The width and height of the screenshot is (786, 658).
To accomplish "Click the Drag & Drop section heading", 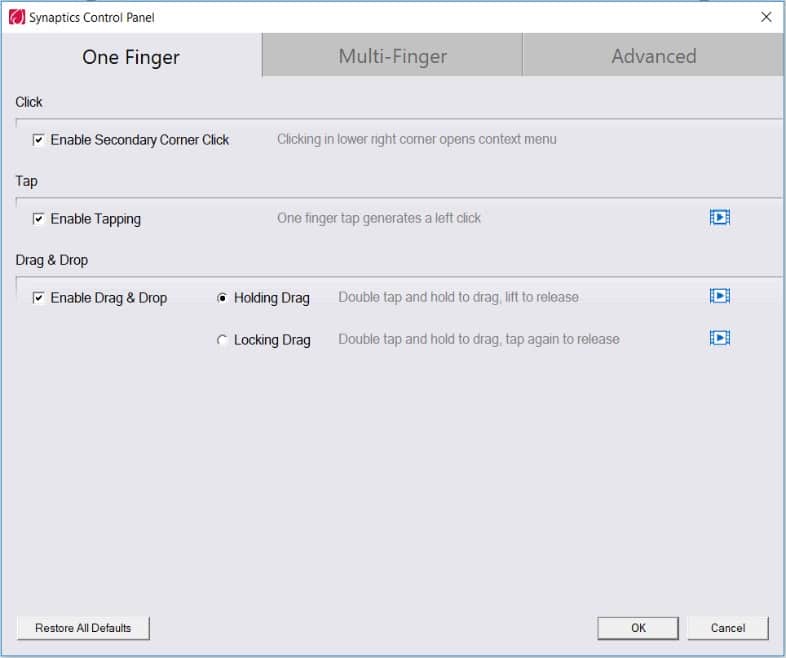I will click(x=52, y=260).
